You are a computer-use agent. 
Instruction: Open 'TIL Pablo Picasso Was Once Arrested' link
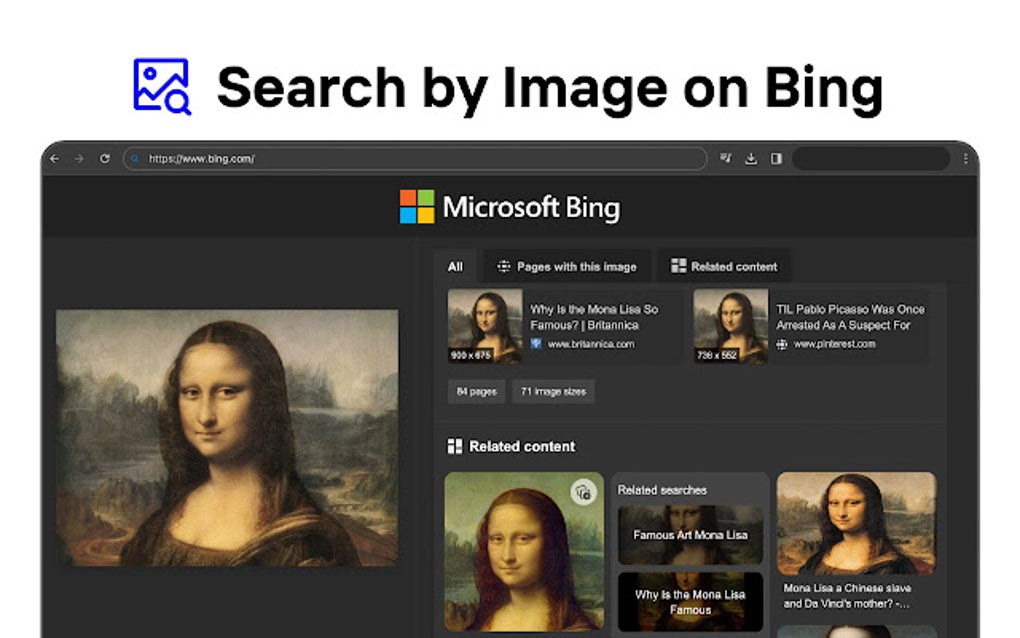click(850, 317)
